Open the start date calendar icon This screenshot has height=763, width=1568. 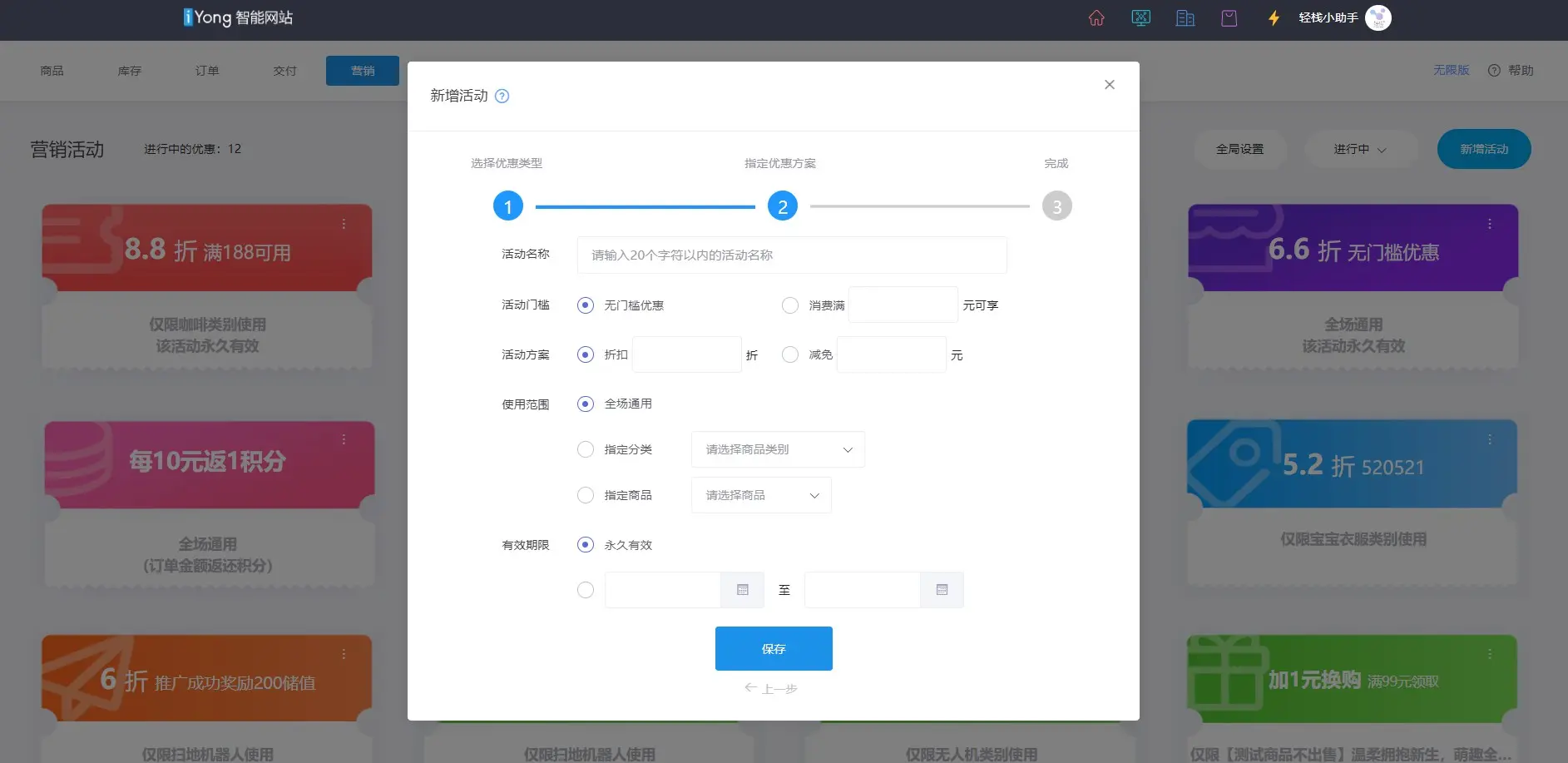click(742, 590)
